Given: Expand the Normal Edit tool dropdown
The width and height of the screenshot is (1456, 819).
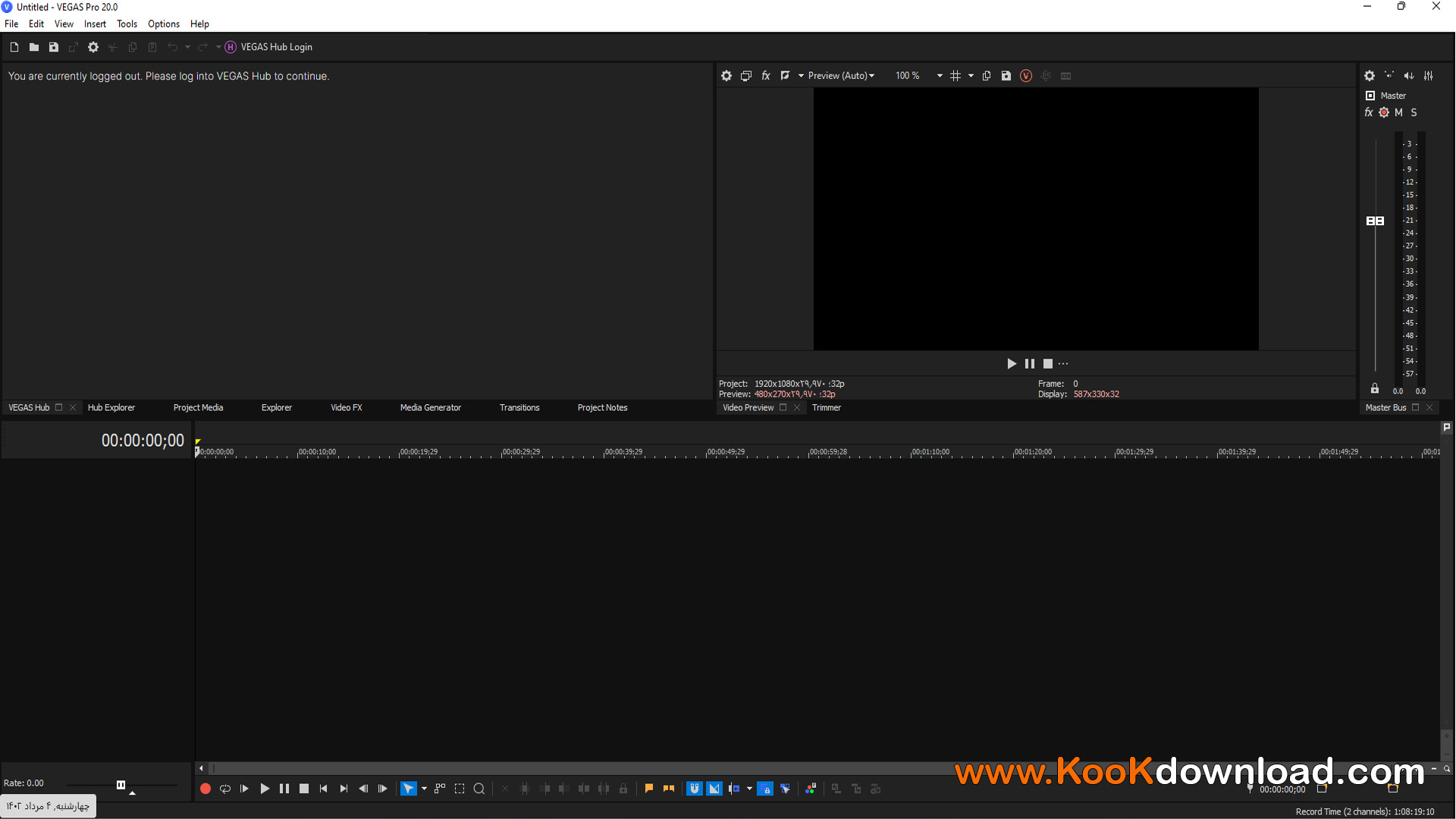Looking at the screenshot, I should (424, 789).
